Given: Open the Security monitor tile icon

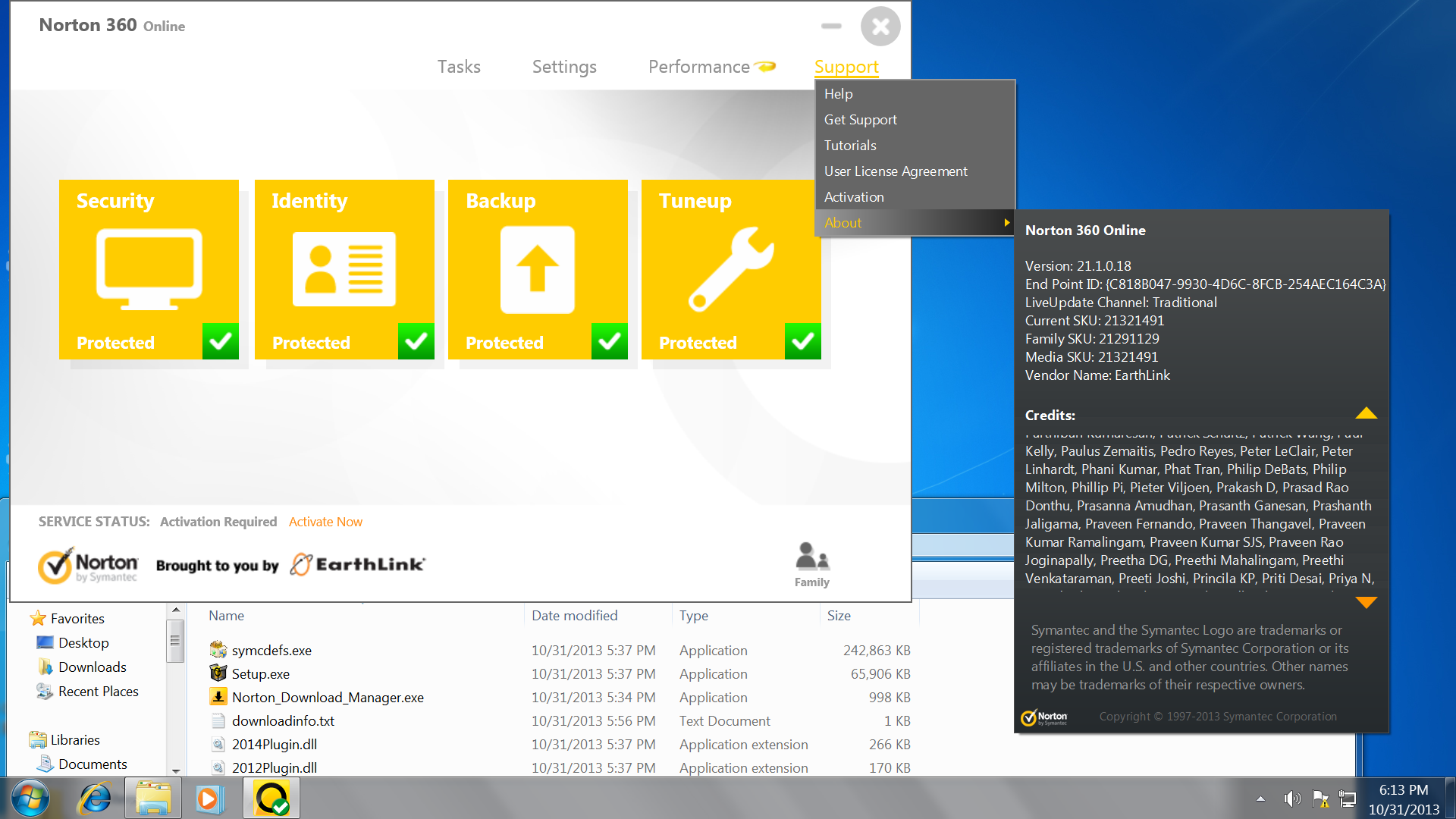Looking at the screenshot, I should [149, 269].
